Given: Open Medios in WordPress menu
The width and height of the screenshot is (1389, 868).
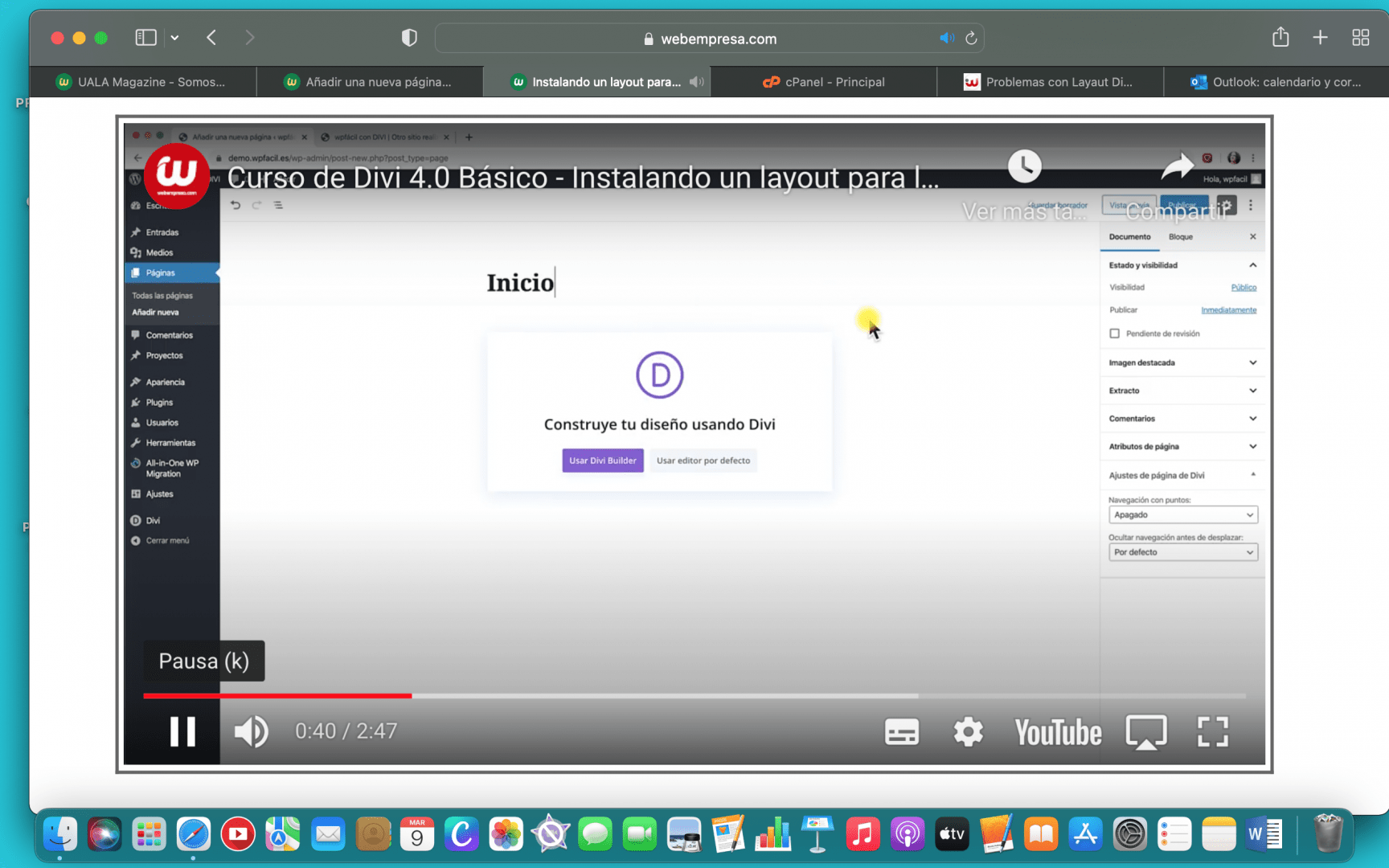Looking at the screenshot, I should point(159,252).
